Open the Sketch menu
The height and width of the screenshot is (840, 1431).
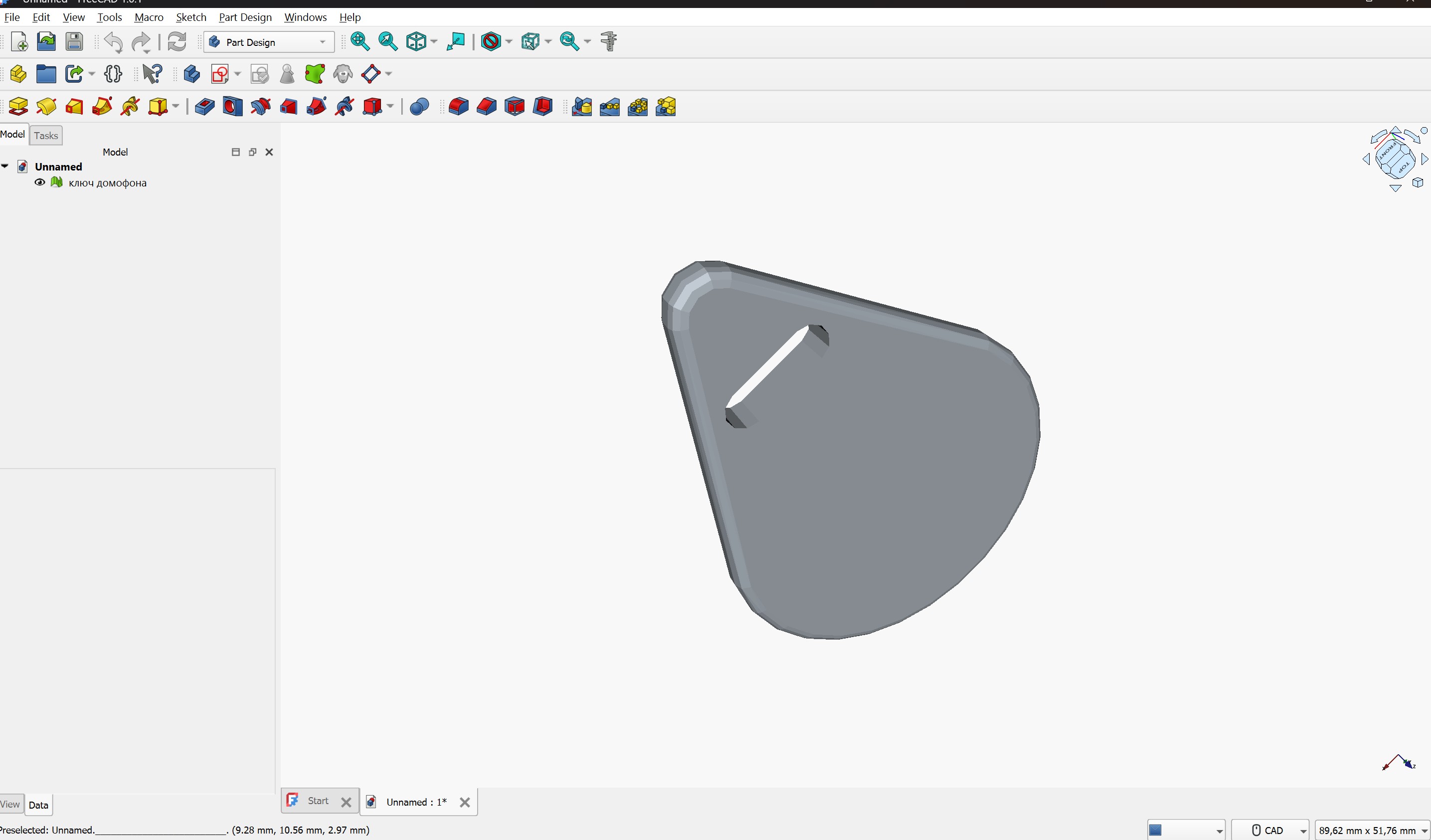pyautogui.click(x=191, y=17)
